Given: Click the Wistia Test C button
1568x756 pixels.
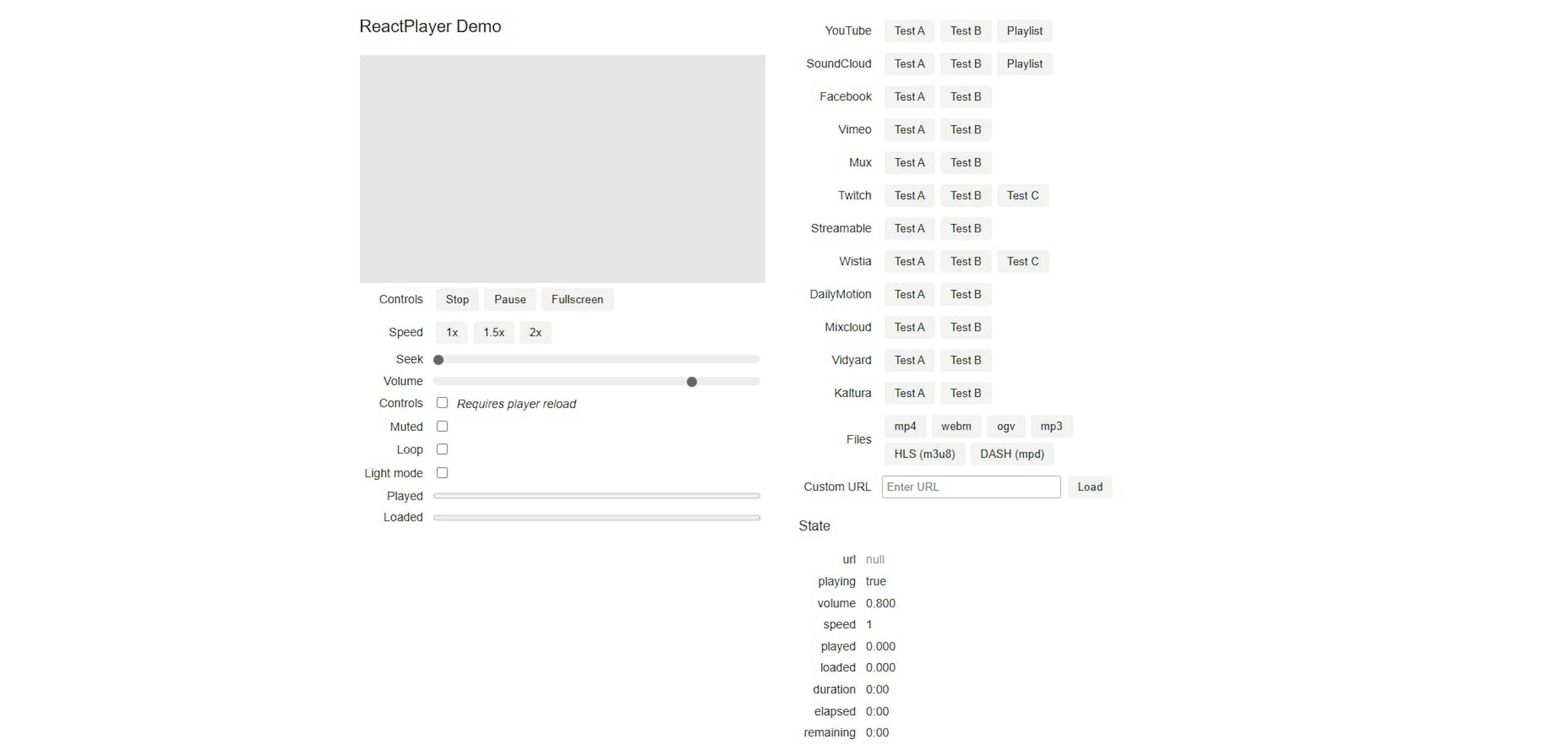Looking at the screenshot, I should (1022, 261).
